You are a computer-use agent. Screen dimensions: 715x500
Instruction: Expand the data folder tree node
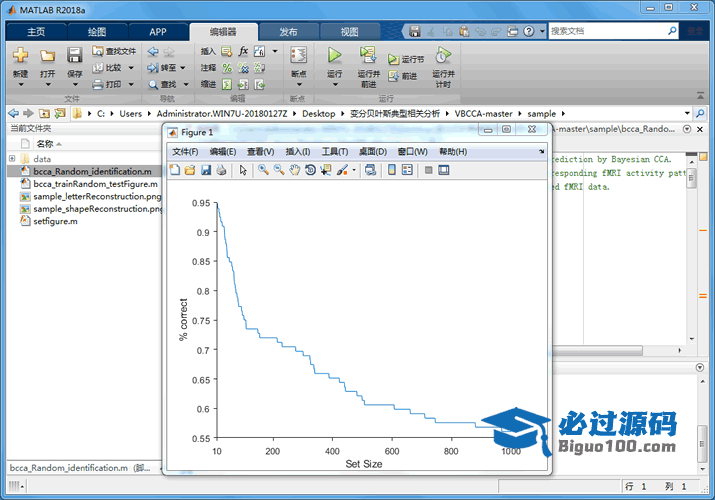pos(12,159)
